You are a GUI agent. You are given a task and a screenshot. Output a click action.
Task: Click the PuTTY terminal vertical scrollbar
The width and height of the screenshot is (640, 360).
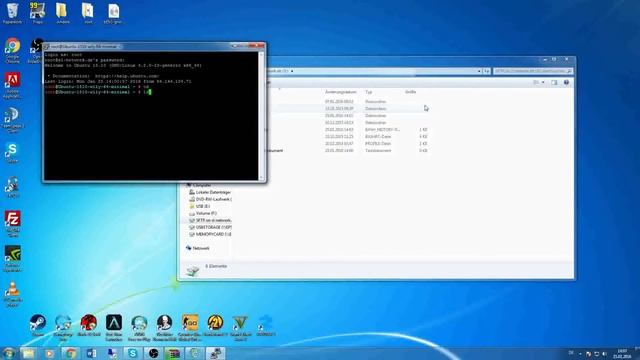261,116
